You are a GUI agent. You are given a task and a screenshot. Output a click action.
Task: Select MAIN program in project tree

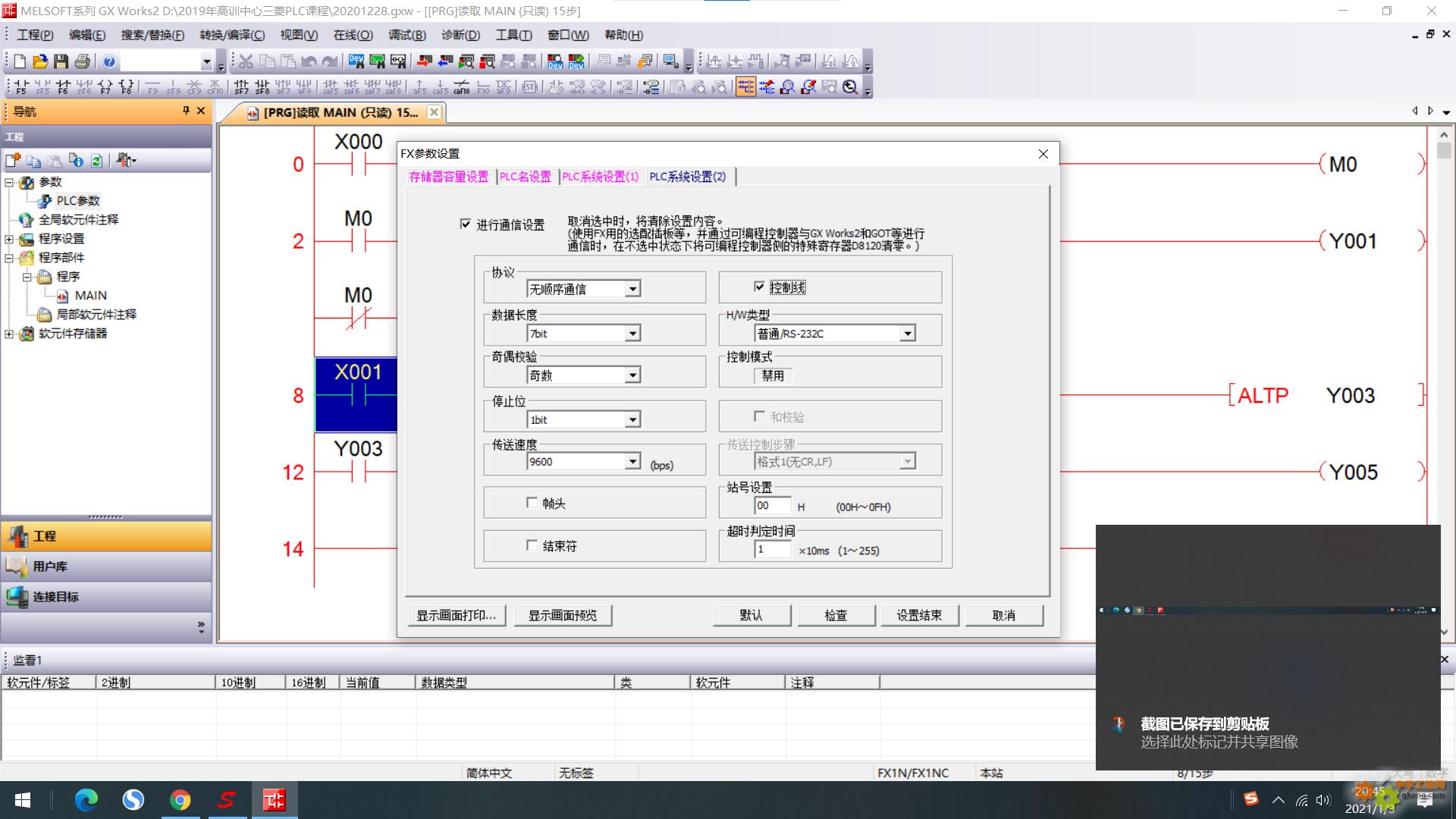point(90,296)
